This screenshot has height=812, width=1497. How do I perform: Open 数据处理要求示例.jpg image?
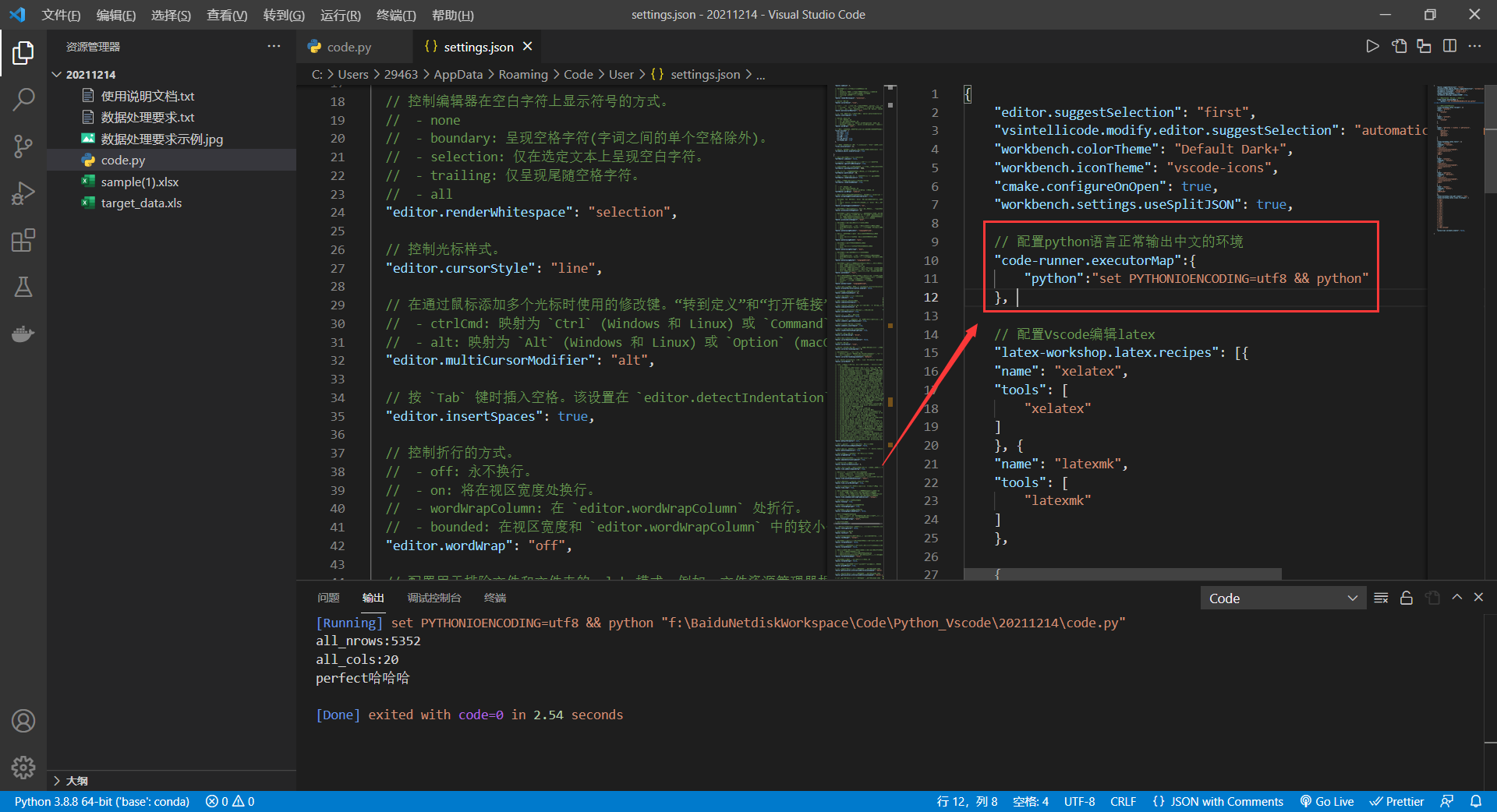[x=172, y=139]
